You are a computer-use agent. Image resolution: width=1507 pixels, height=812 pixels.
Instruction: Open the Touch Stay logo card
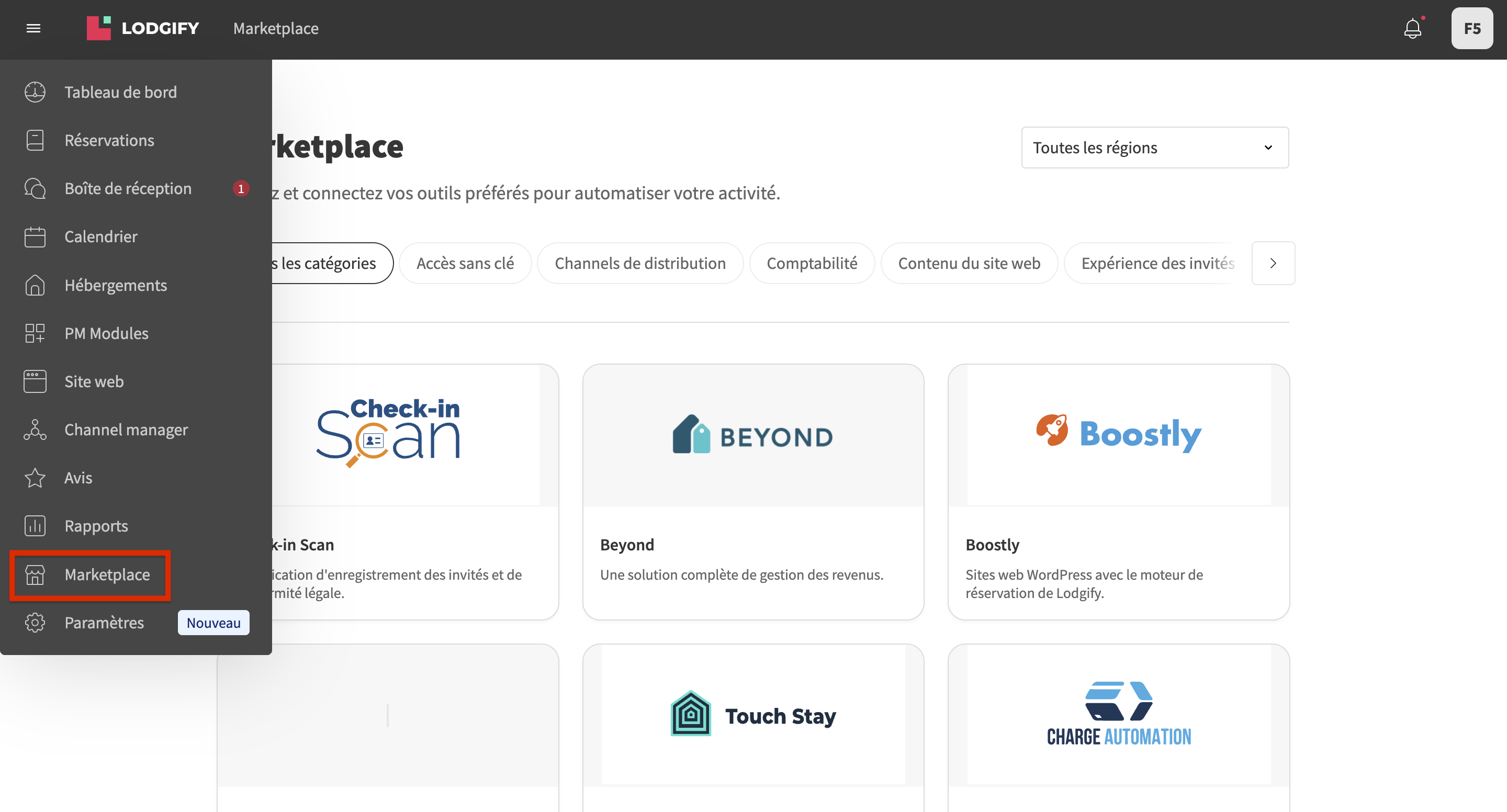(753, 715)
